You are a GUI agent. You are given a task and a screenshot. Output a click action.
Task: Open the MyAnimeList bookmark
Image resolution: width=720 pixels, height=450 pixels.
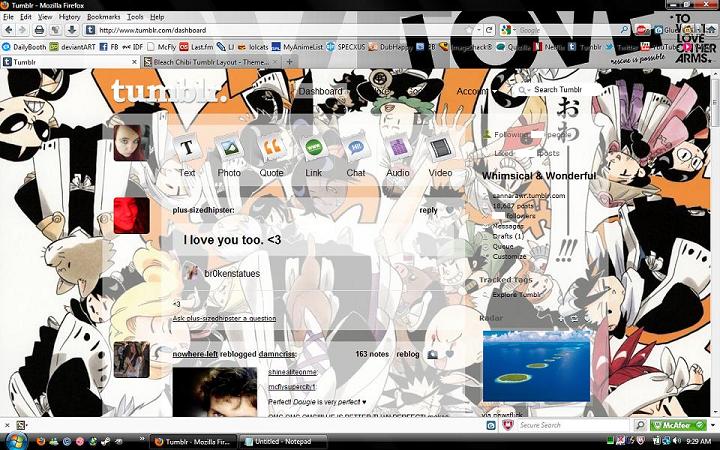[x=298, y=47]
